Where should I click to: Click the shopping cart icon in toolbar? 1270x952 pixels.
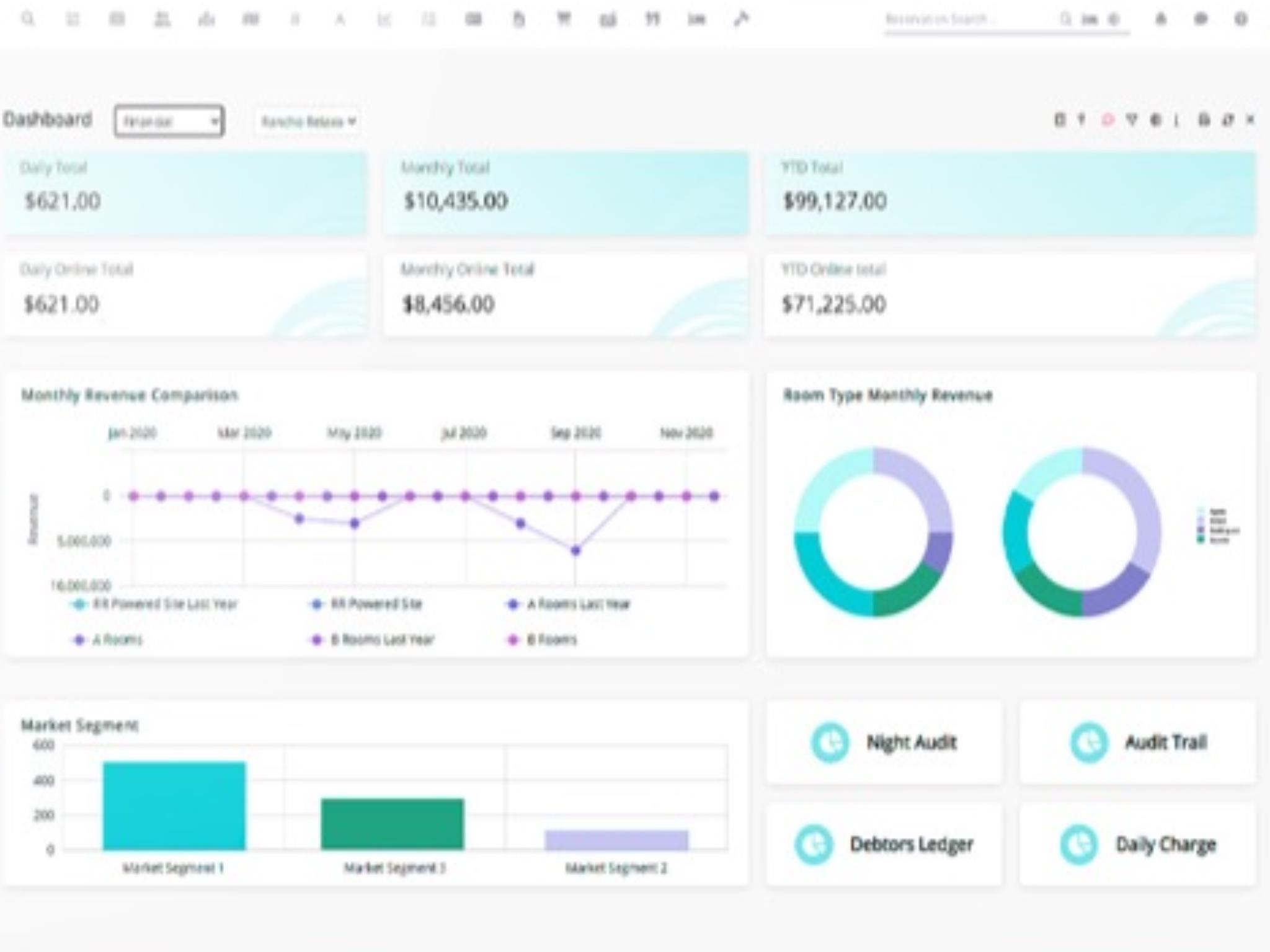(x=563, y=19)
